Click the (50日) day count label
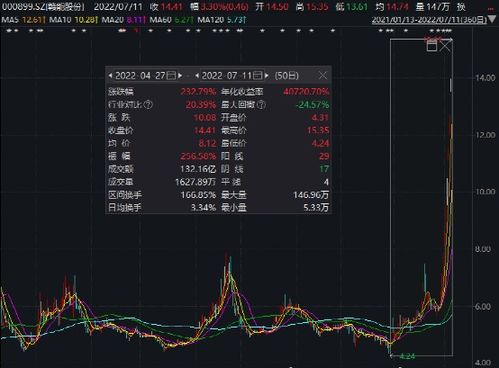 tap(287, 76)
